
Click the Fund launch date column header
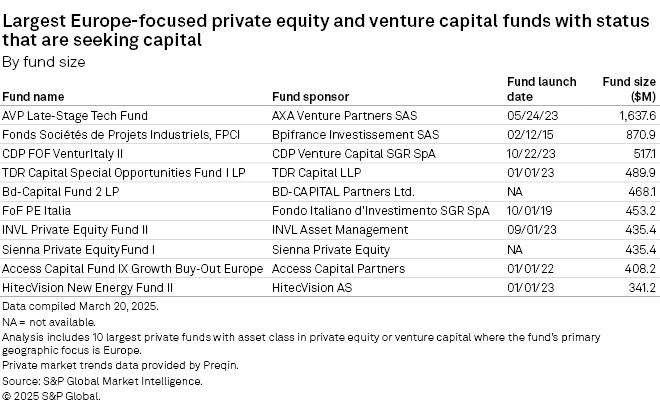tap(542, 89)
